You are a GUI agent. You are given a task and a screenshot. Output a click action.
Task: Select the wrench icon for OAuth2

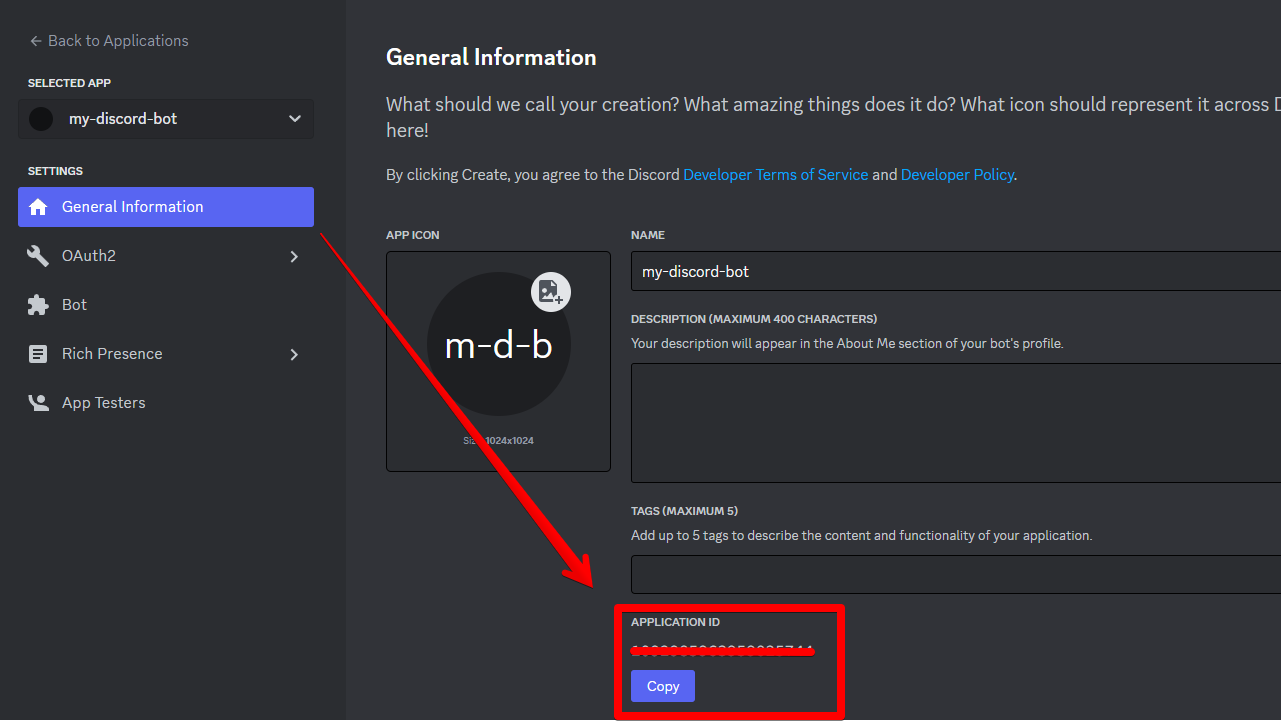38,255
